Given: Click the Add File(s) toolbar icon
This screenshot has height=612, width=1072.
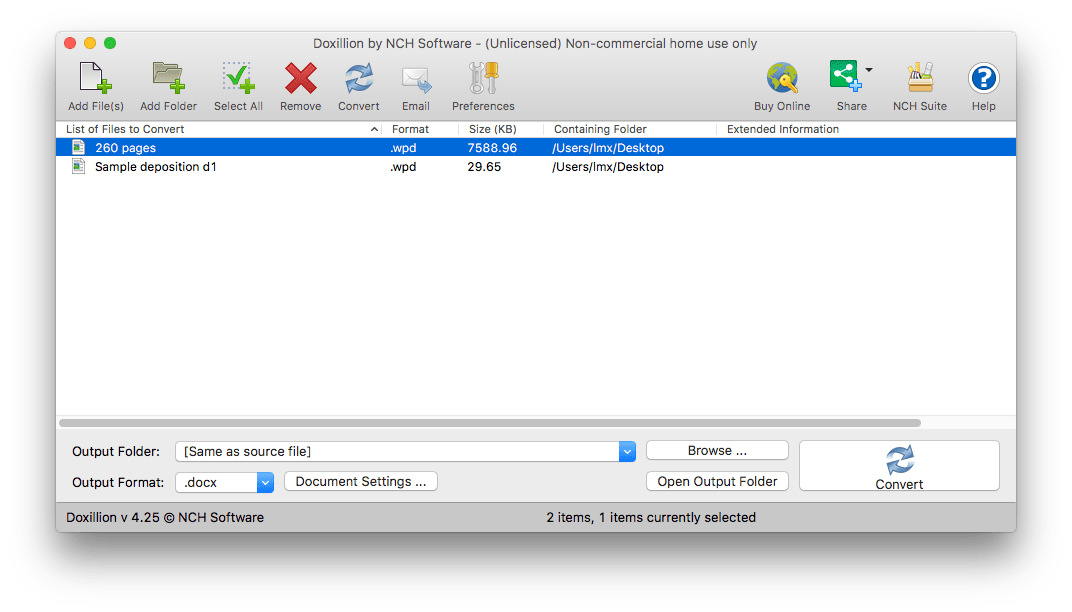Looking at the screenshot, I should point(95,78).
